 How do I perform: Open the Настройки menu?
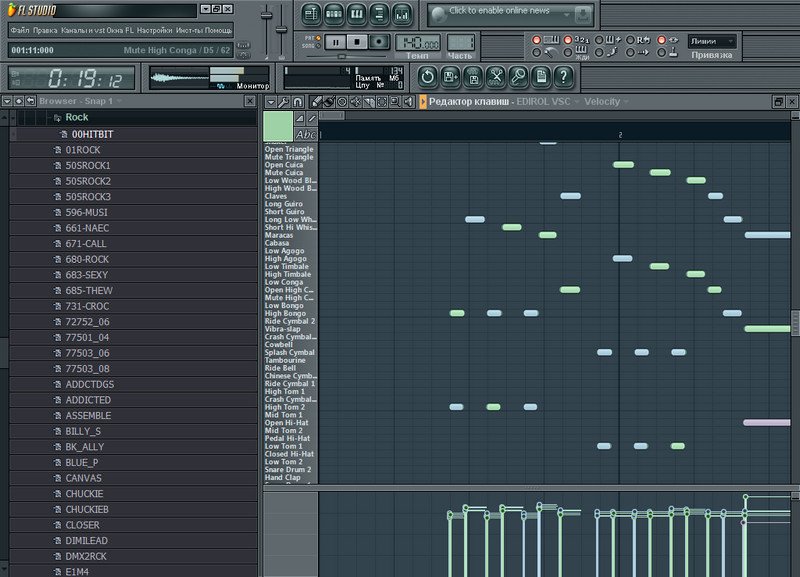click(x=154, y=30)
